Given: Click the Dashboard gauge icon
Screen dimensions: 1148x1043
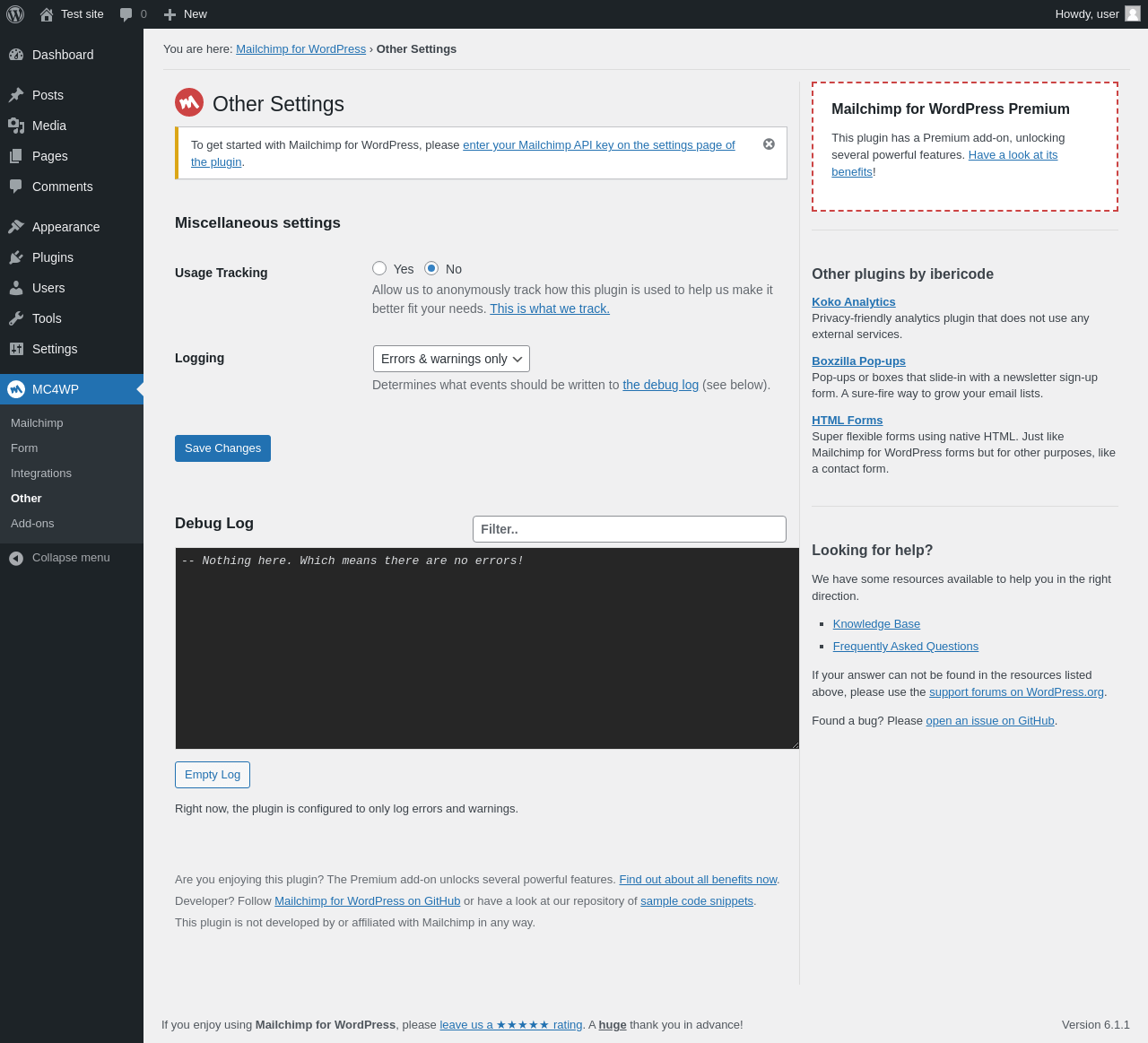Looking at the screenshot, I should (16, 55).
